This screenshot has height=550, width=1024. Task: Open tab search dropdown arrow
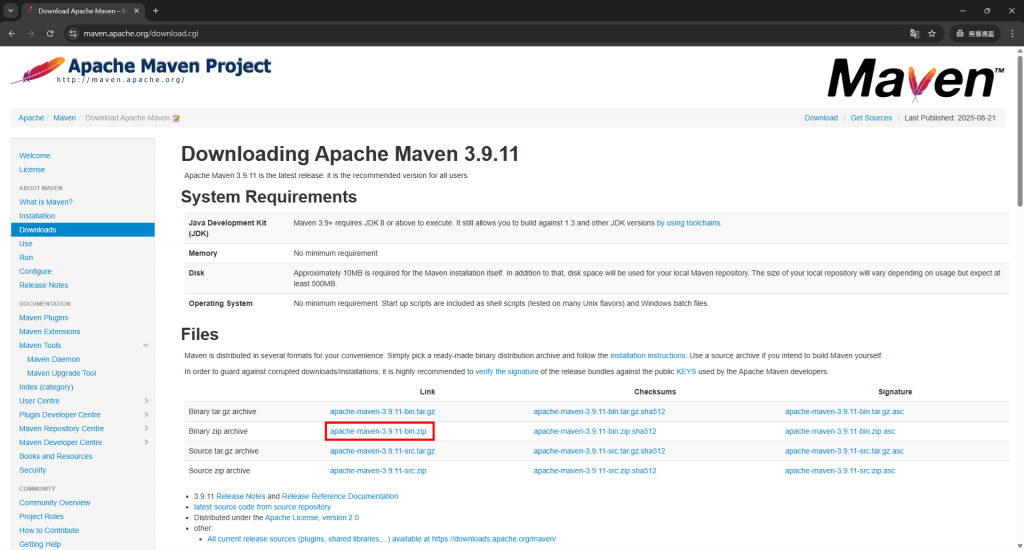[x=10, y=10]
